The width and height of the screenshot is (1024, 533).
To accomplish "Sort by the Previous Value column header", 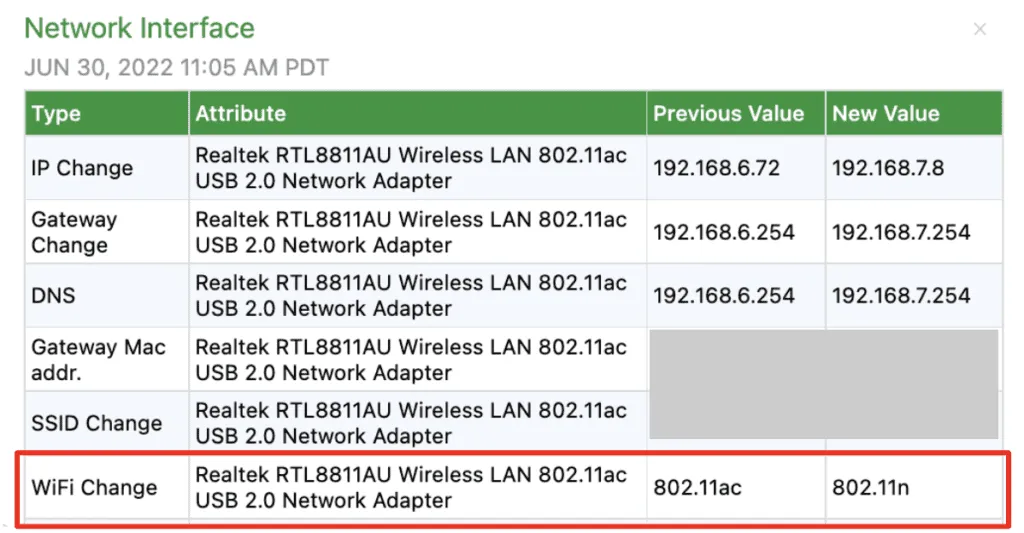I will click(728, 114).
